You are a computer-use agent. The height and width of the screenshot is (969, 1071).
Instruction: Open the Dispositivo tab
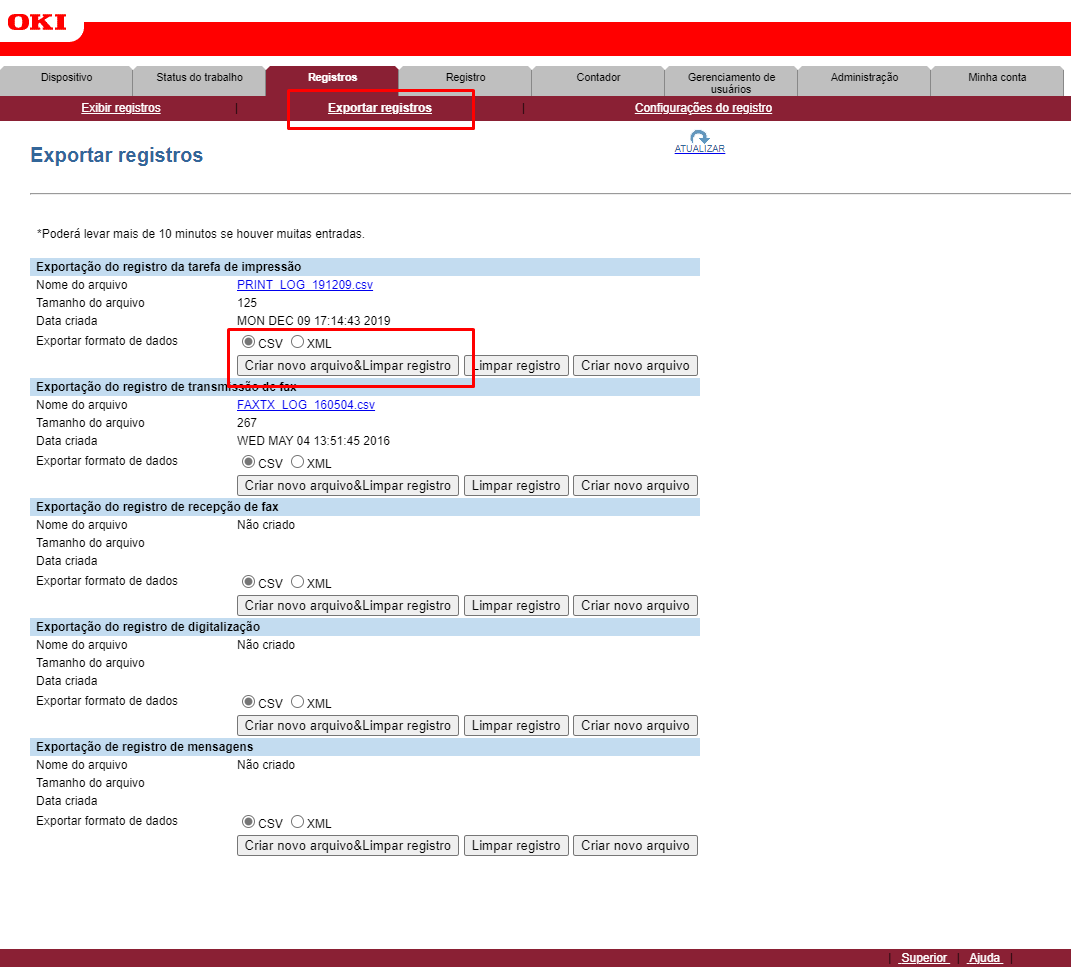(x=66, y=78)
